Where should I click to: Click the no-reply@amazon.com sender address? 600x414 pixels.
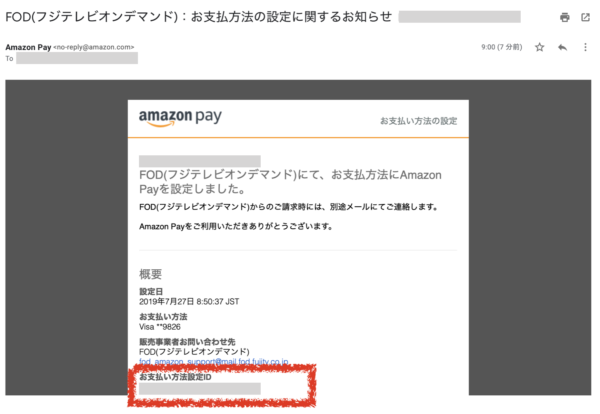tap(94, 47)
